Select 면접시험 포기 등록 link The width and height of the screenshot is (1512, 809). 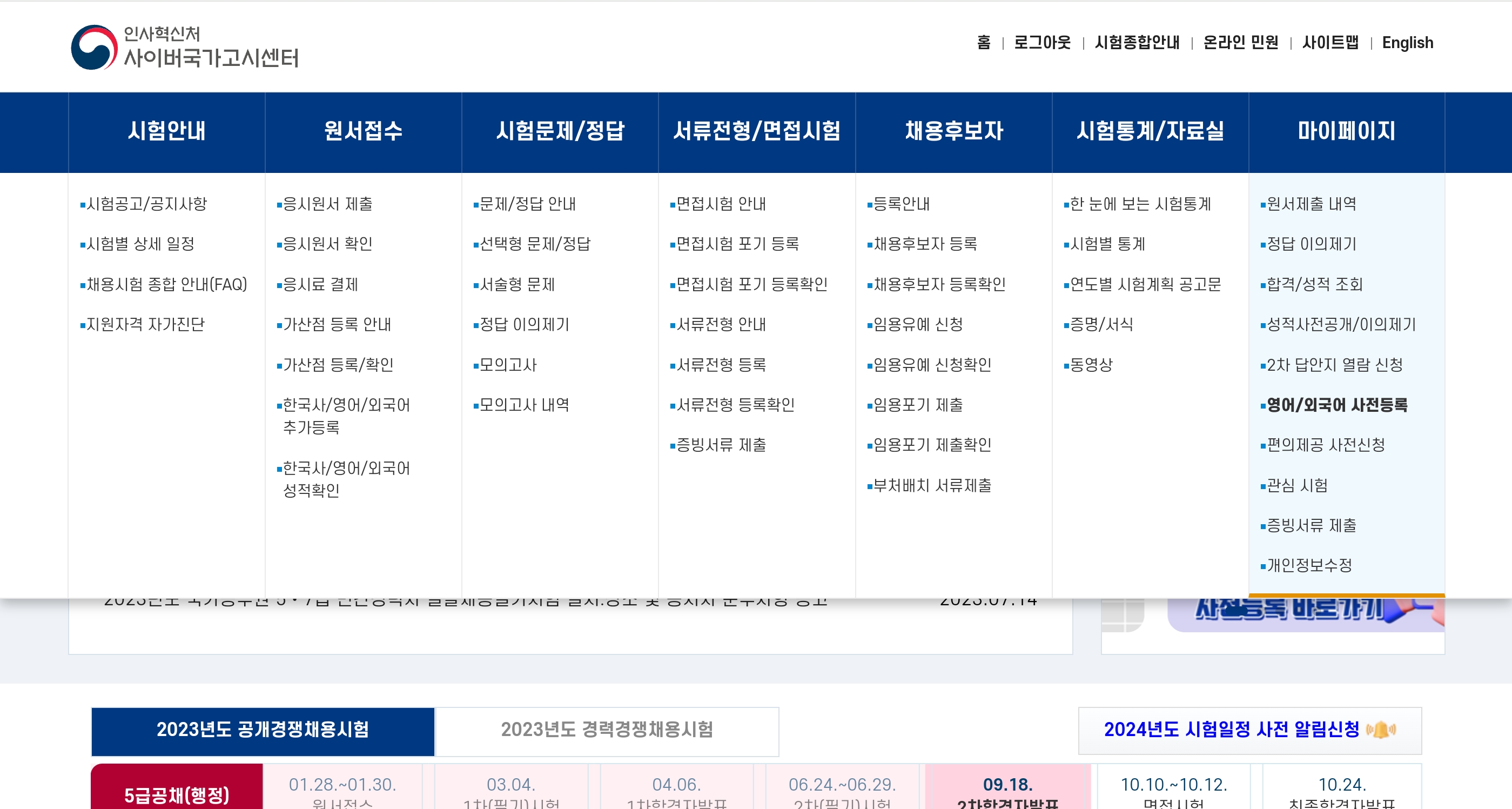(737, 244)
